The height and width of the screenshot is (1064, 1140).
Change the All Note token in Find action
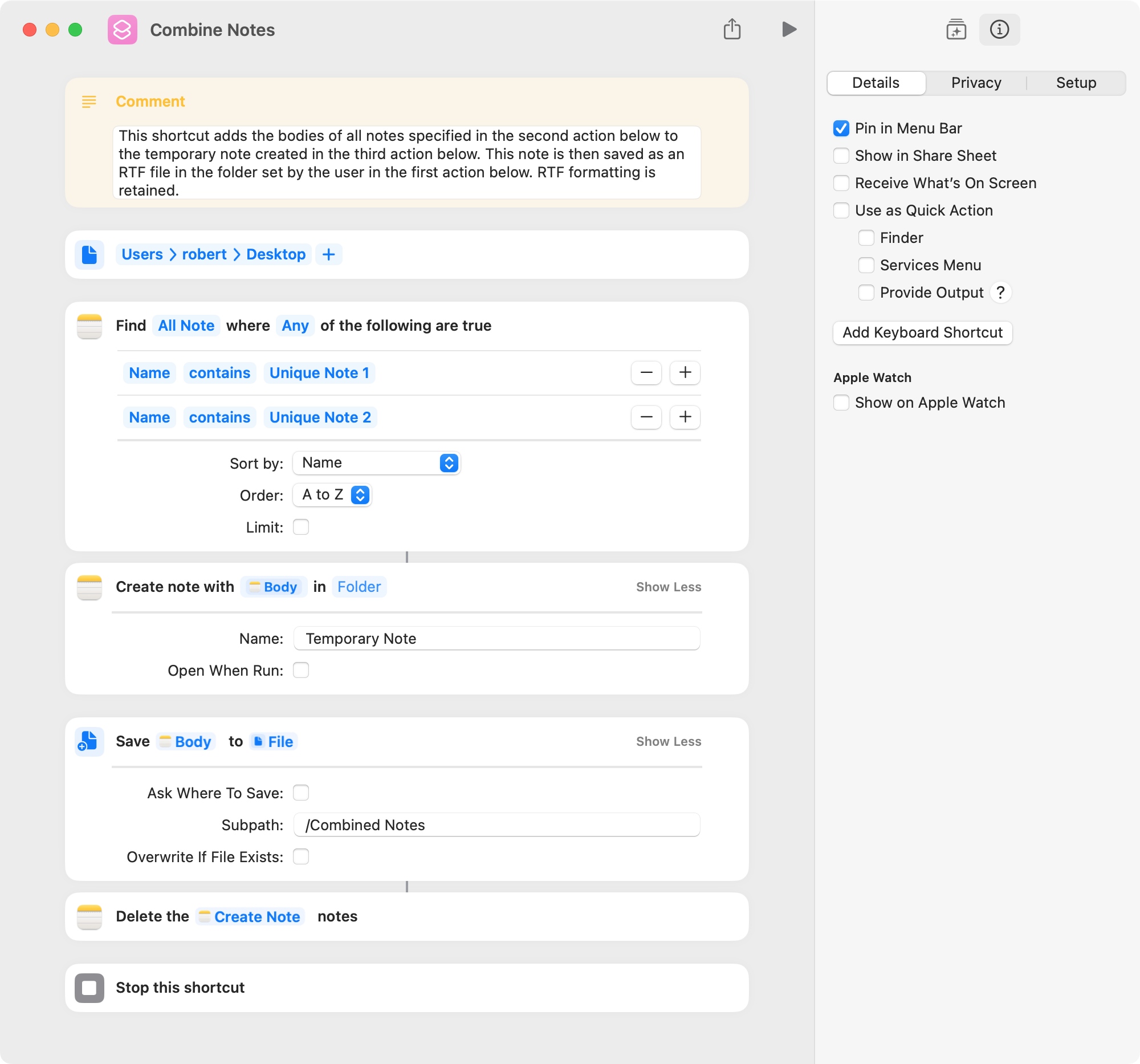tap(186, 326)
